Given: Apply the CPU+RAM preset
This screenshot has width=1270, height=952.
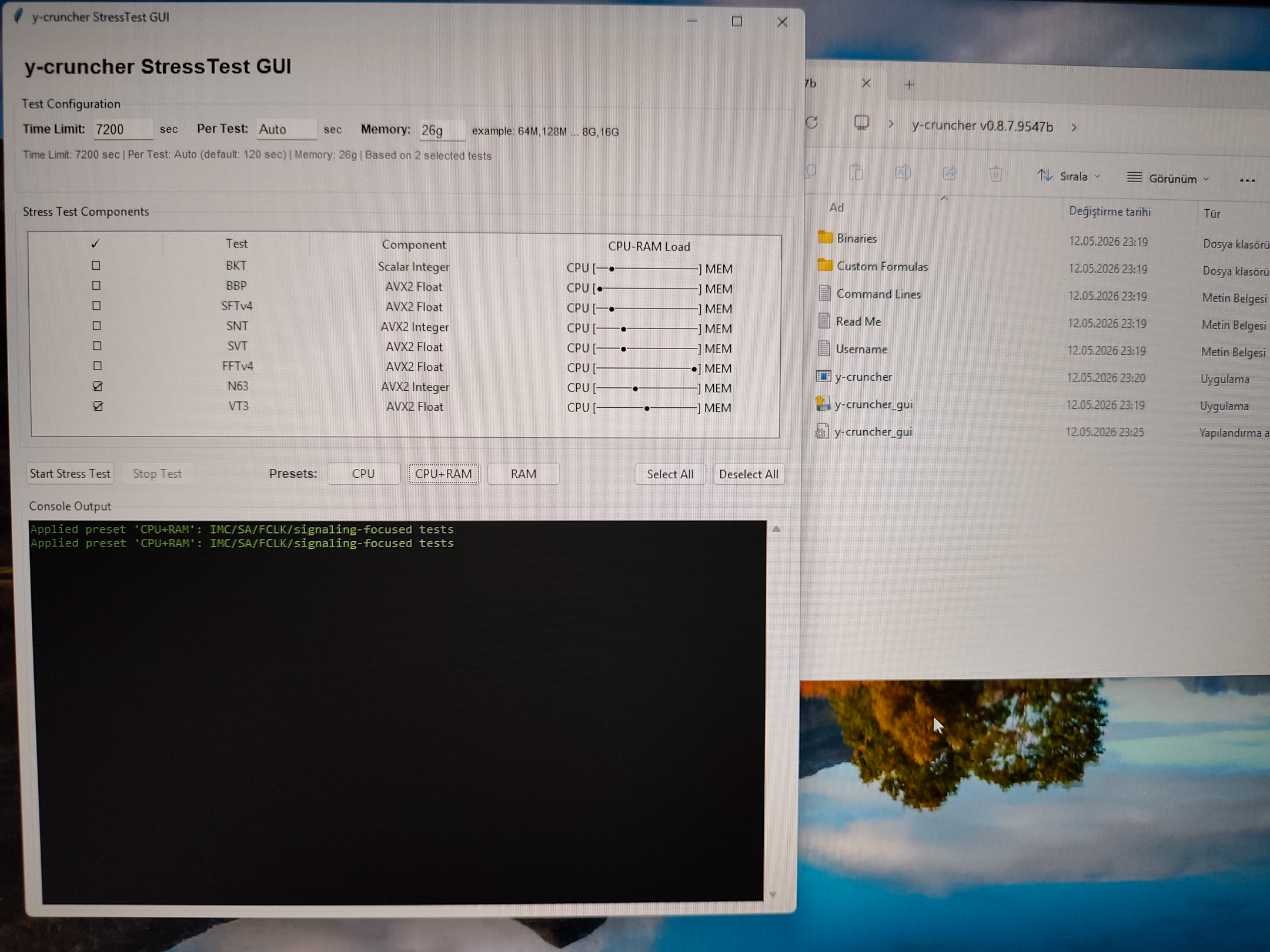Looking at the screenshot, I should [x=443, y=474].
